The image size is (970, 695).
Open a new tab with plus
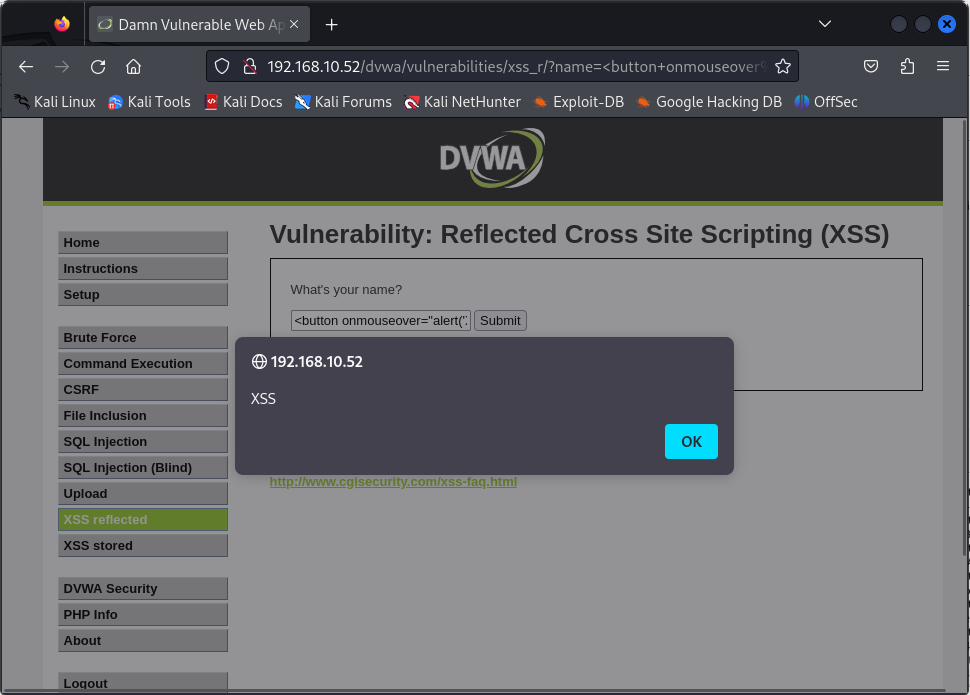[x=332, y=25]
